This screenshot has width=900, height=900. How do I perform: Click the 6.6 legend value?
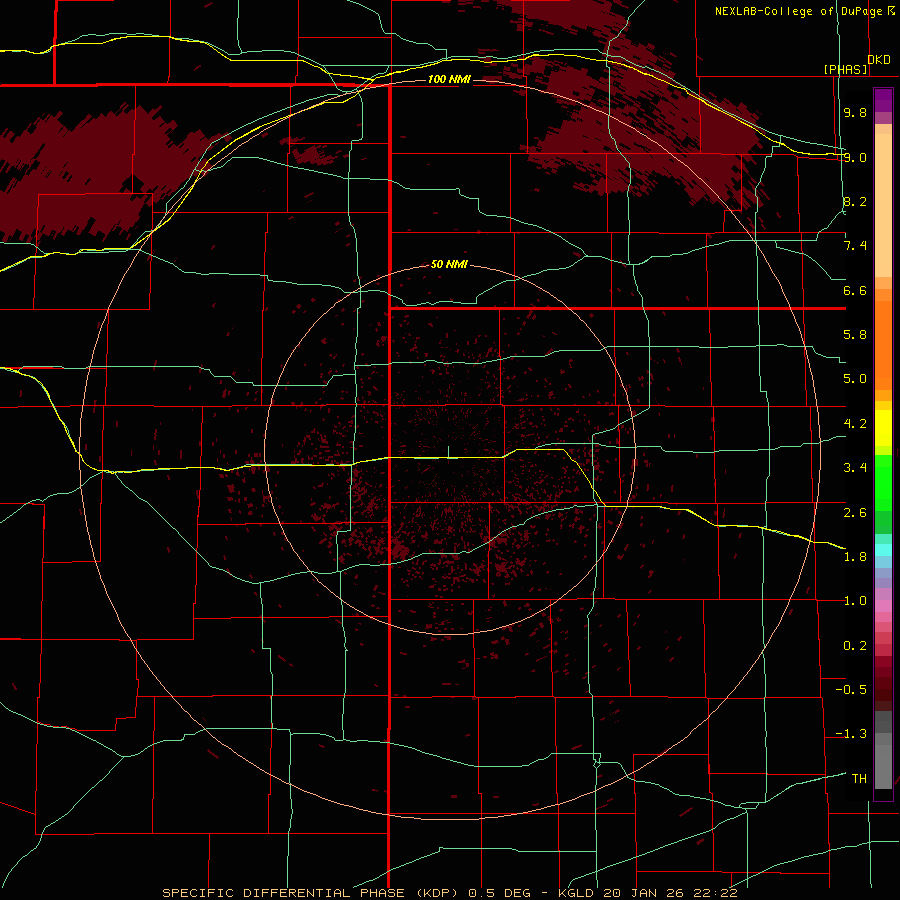pos(855,290)
